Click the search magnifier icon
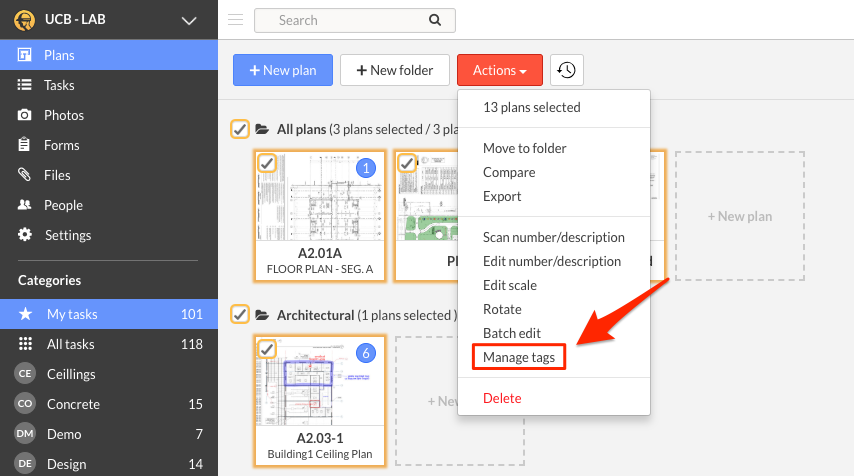 tap(434, 20)
